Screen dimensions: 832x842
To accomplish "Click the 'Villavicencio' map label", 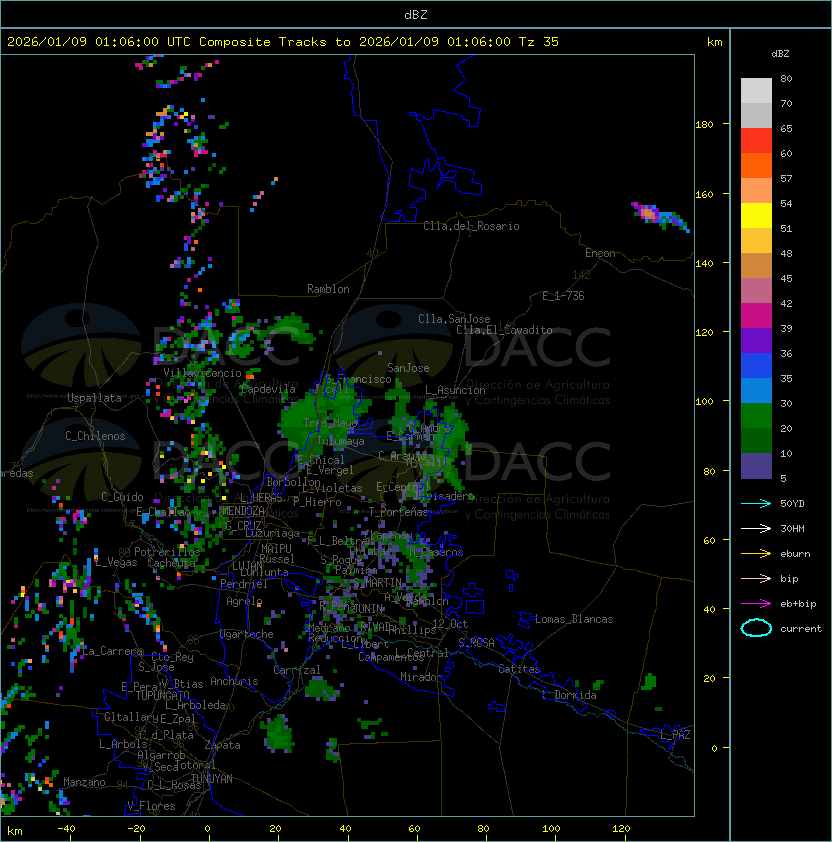I will [x=202, y=373].
